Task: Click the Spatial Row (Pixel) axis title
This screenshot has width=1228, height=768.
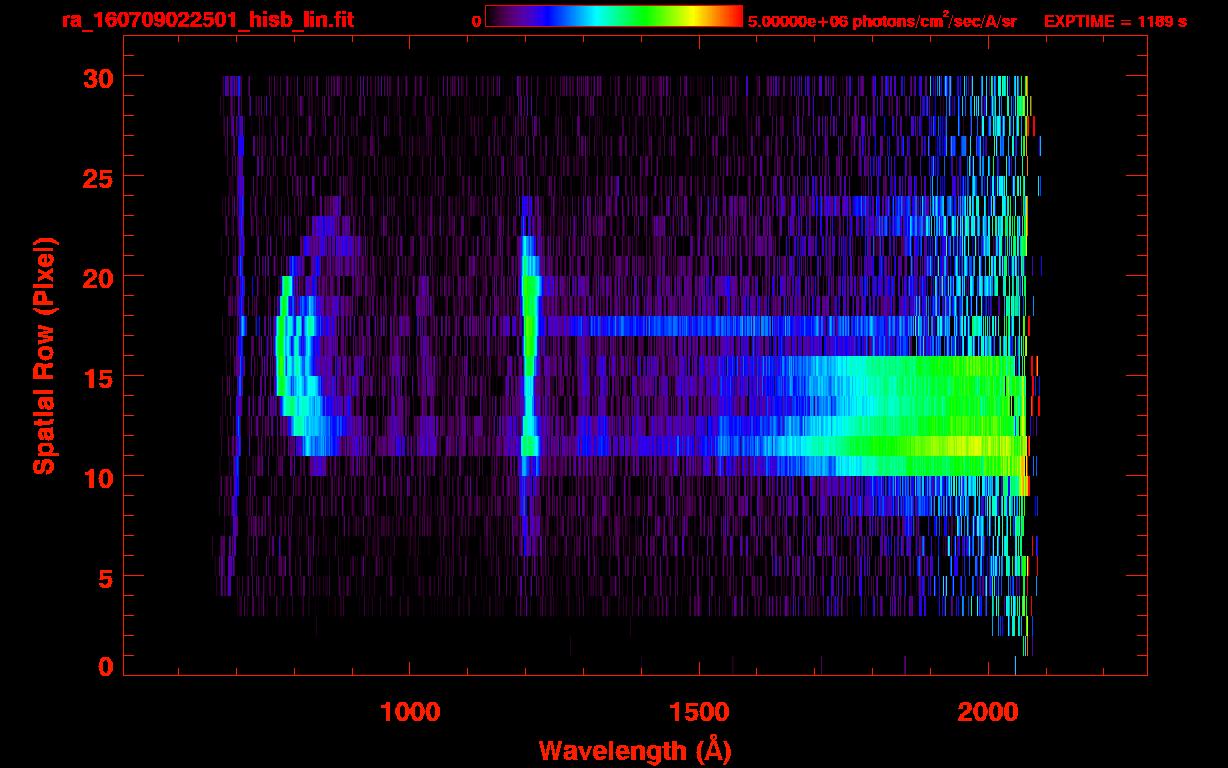Action: (x=43, y=355)
